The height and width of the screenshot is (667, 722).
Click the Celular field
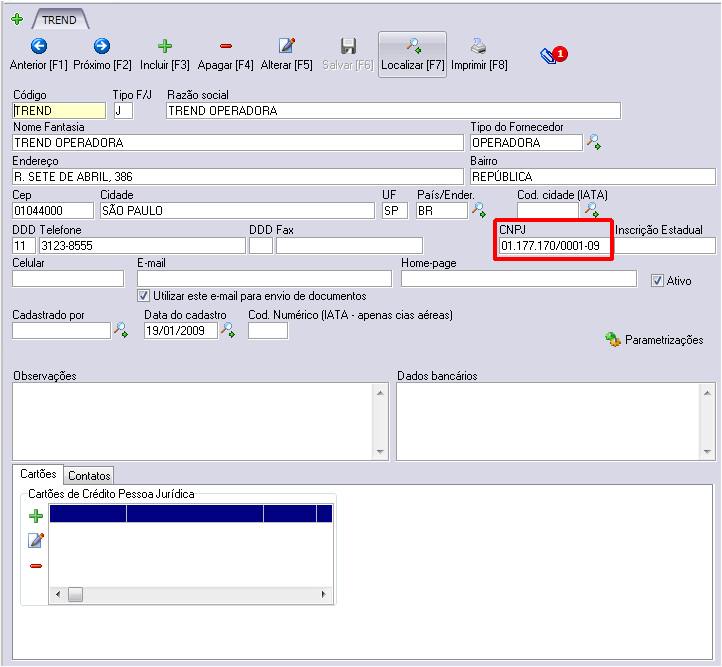pos(68,279)
